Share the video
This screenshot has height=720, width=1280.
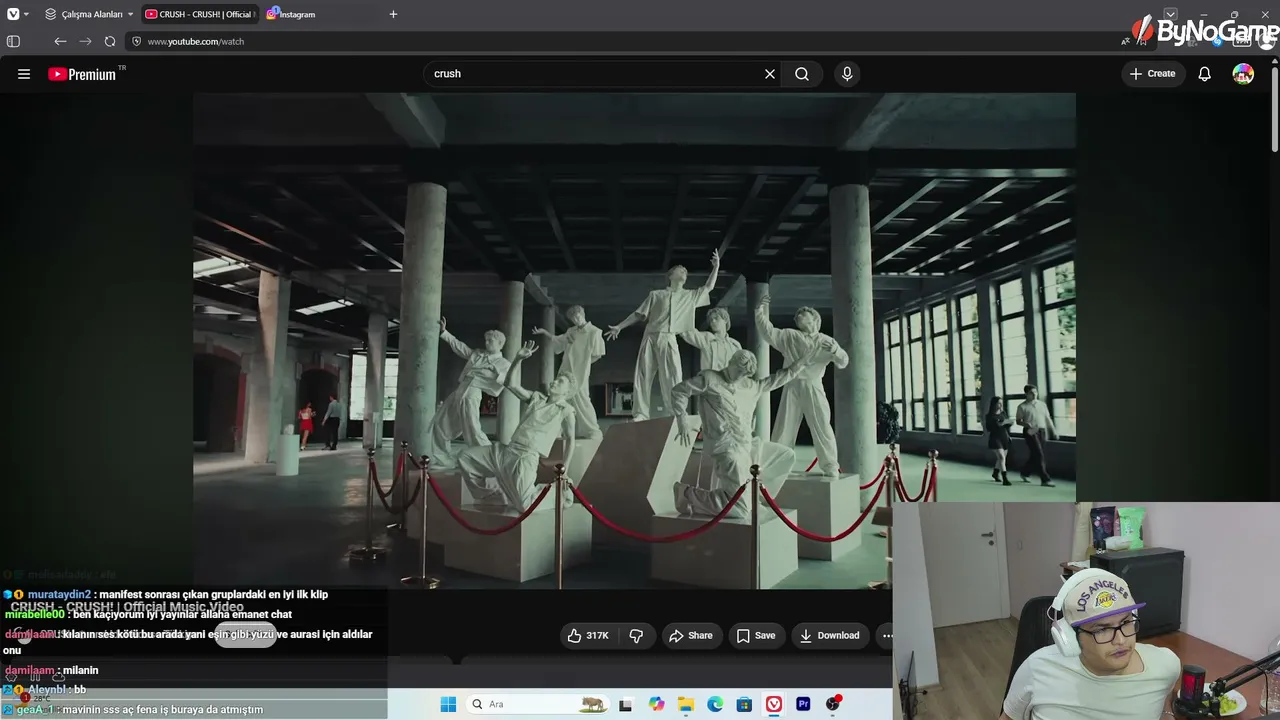coord(691,635)
